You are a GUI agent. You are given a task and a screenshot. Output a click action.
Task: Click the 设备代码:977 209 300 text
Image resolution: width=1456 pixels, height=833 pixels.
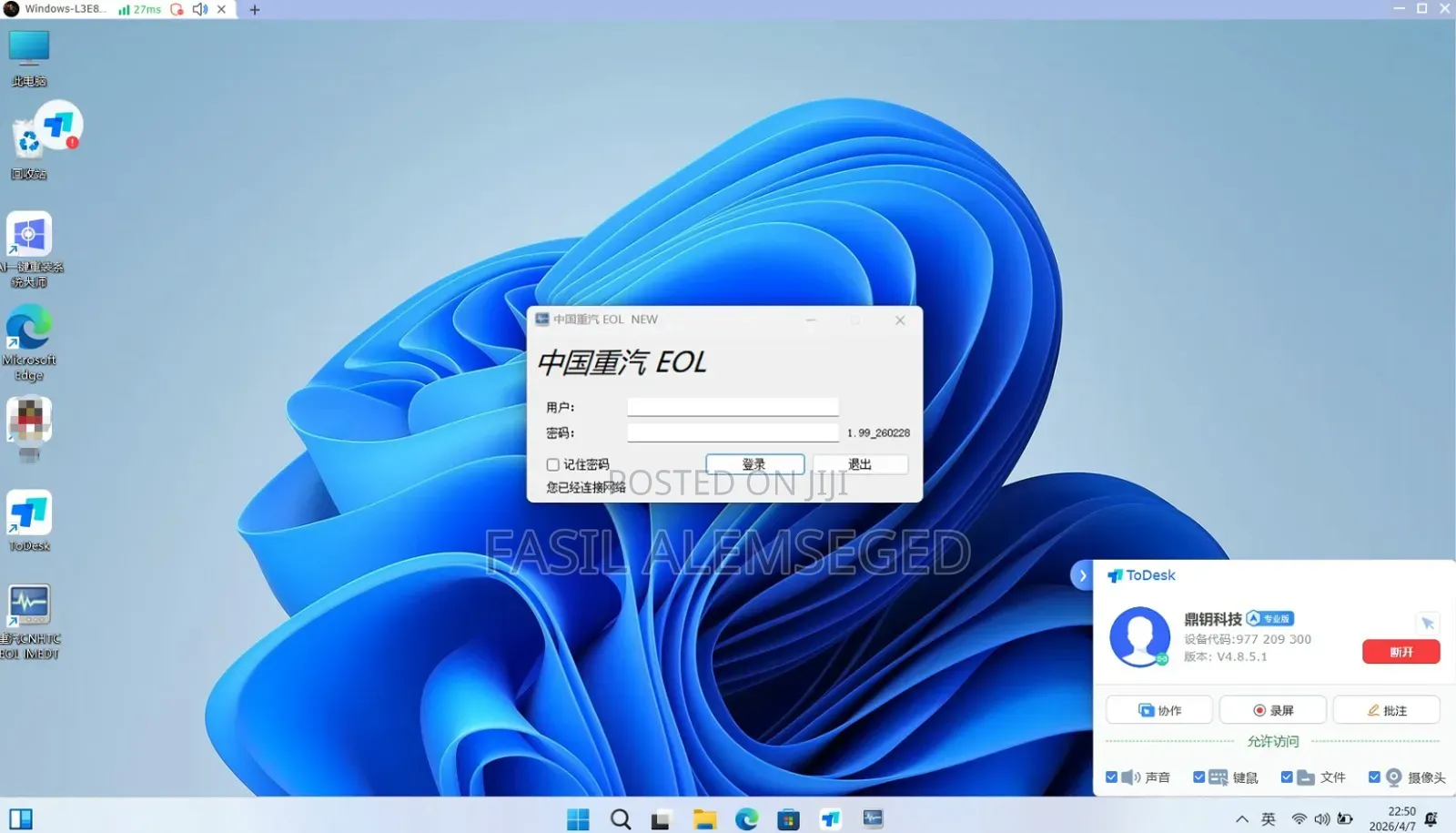click(1248, 639)
